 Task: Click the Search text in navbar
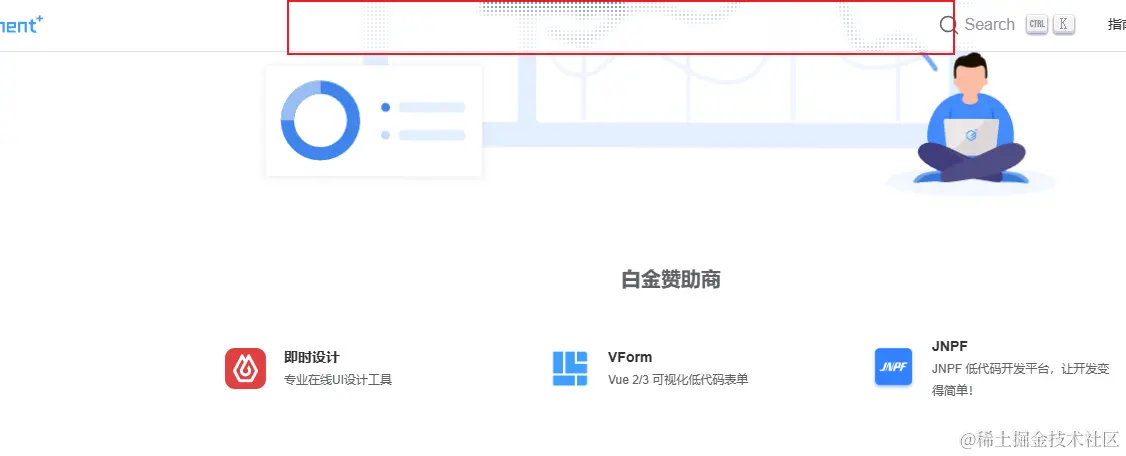990,24
